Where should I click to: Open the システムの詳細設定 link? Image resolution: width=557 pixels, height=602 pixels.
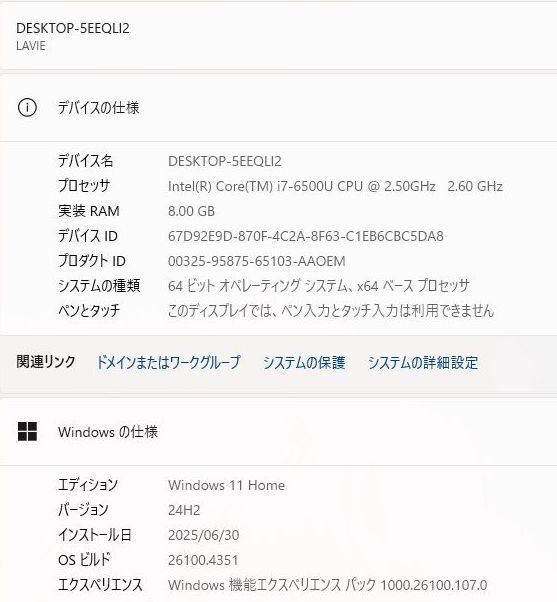point(423,362)
